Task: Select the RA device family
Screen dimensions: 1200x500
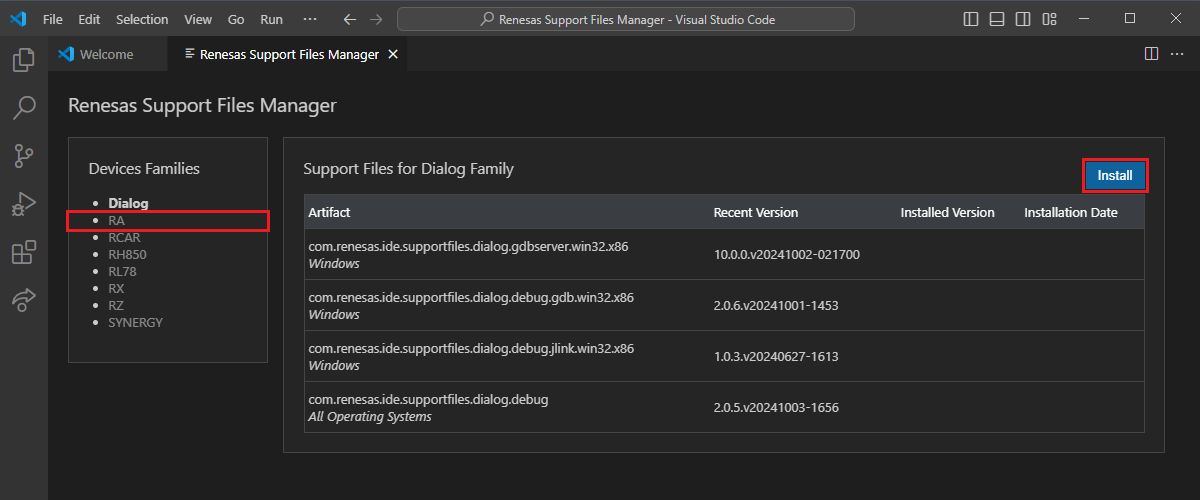Action: (116, 220)
